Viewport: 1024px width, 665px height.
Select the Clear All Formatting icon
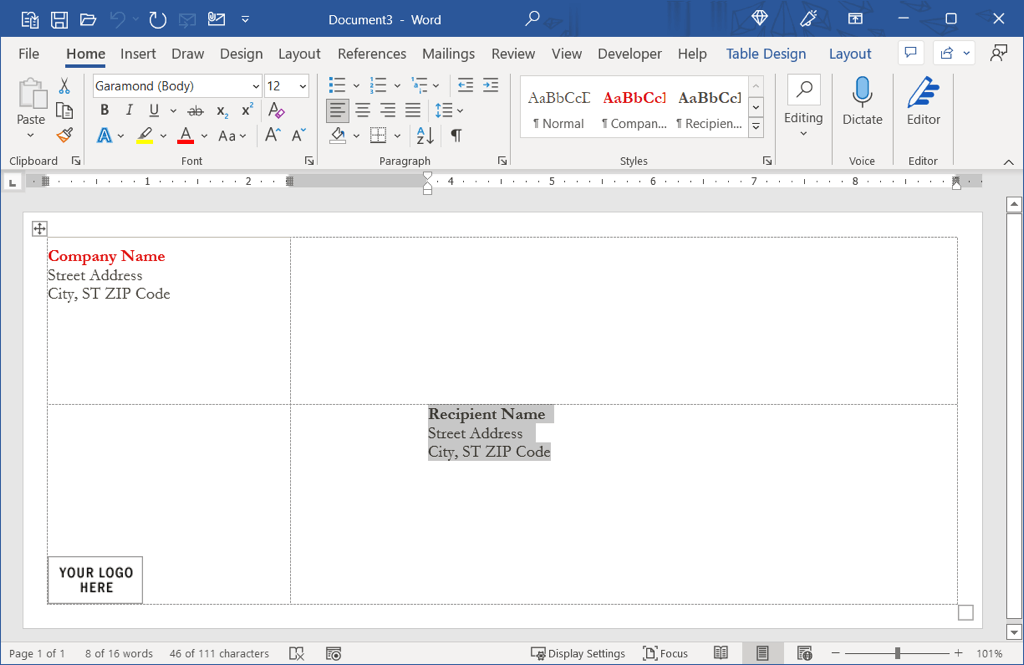click(275, 110)
